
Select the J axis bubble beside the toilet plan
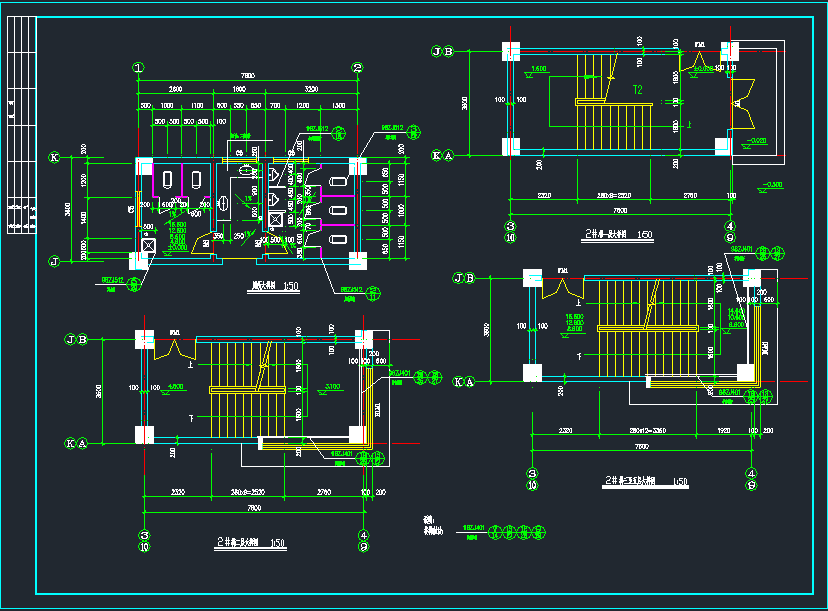(55, 262)
